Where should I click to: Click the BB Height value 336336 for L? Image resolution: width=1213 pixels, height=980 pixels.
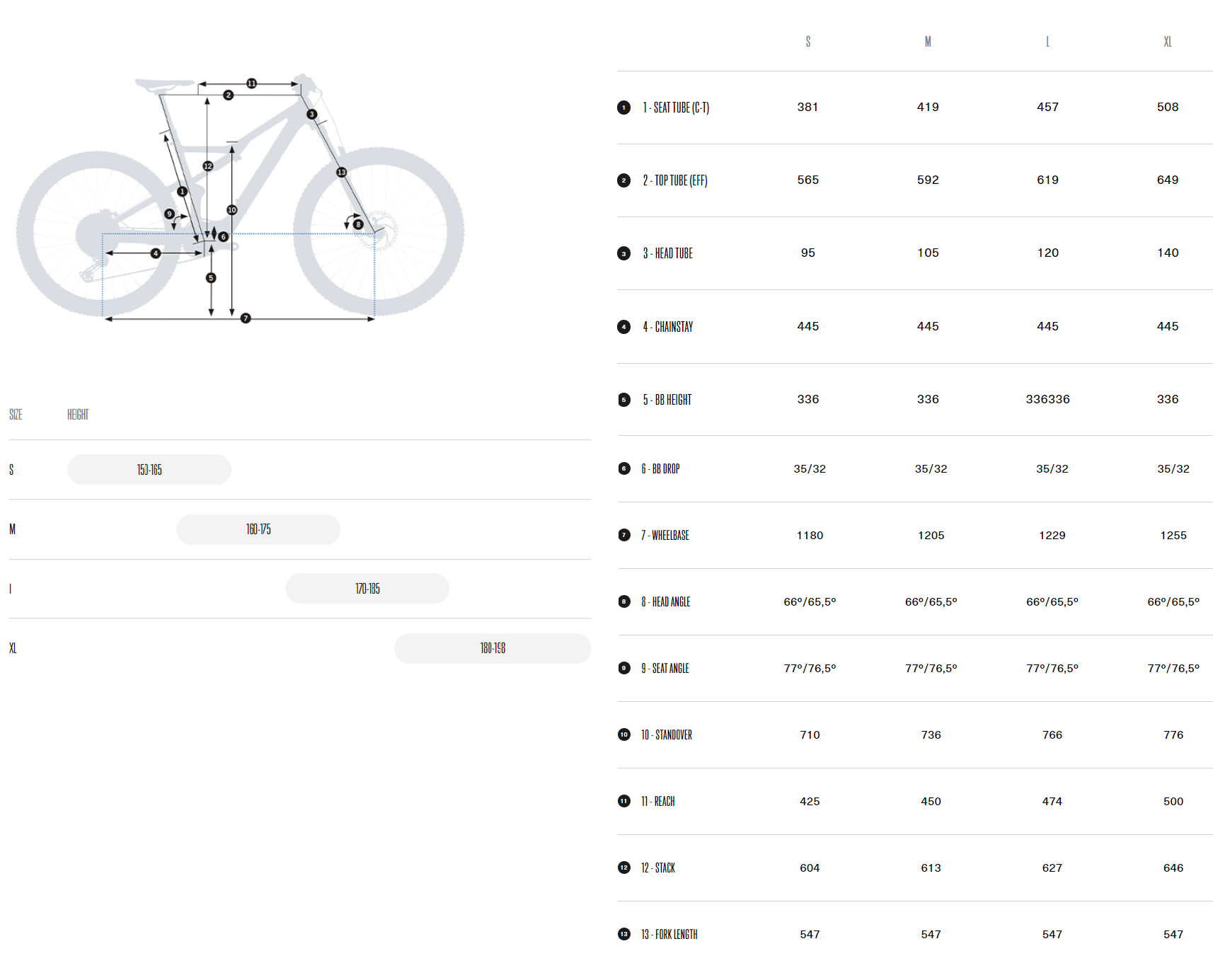[x=1047, y=399]
